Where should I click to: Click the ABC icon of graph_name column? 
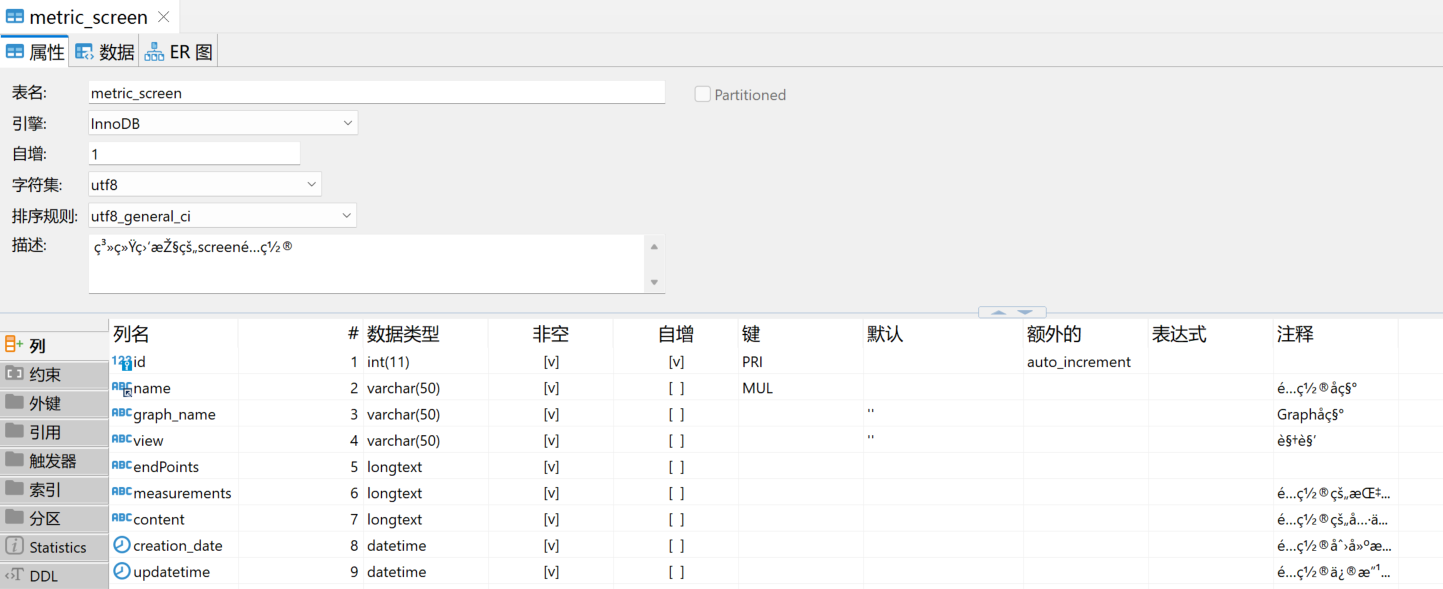coord(122,414)
